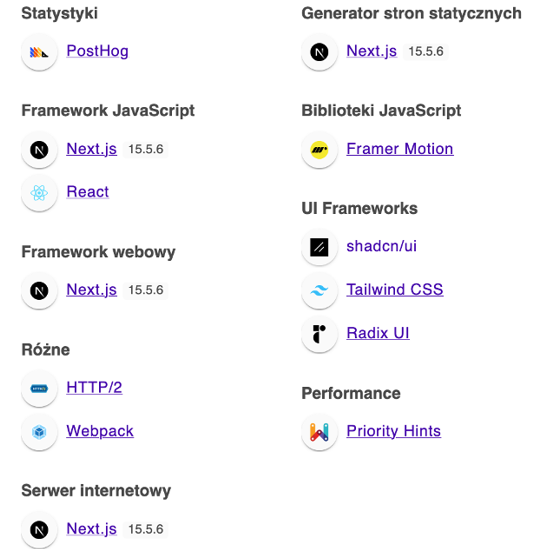547x549 pixels.
Task: Open the Tailwind CSS link
Action: click(395, 290)
